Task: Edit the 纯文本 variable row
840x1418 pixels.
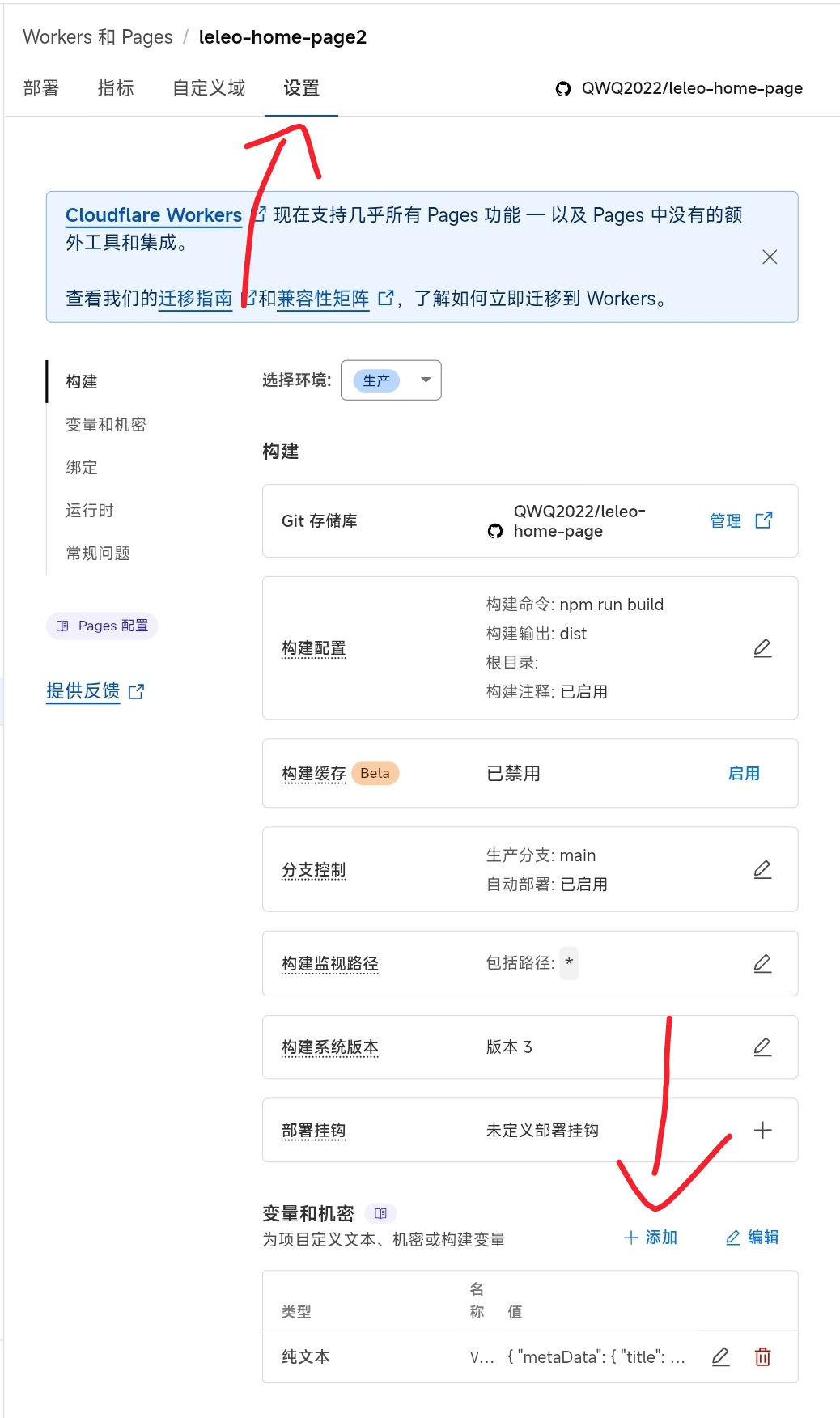Action: 720,1357
